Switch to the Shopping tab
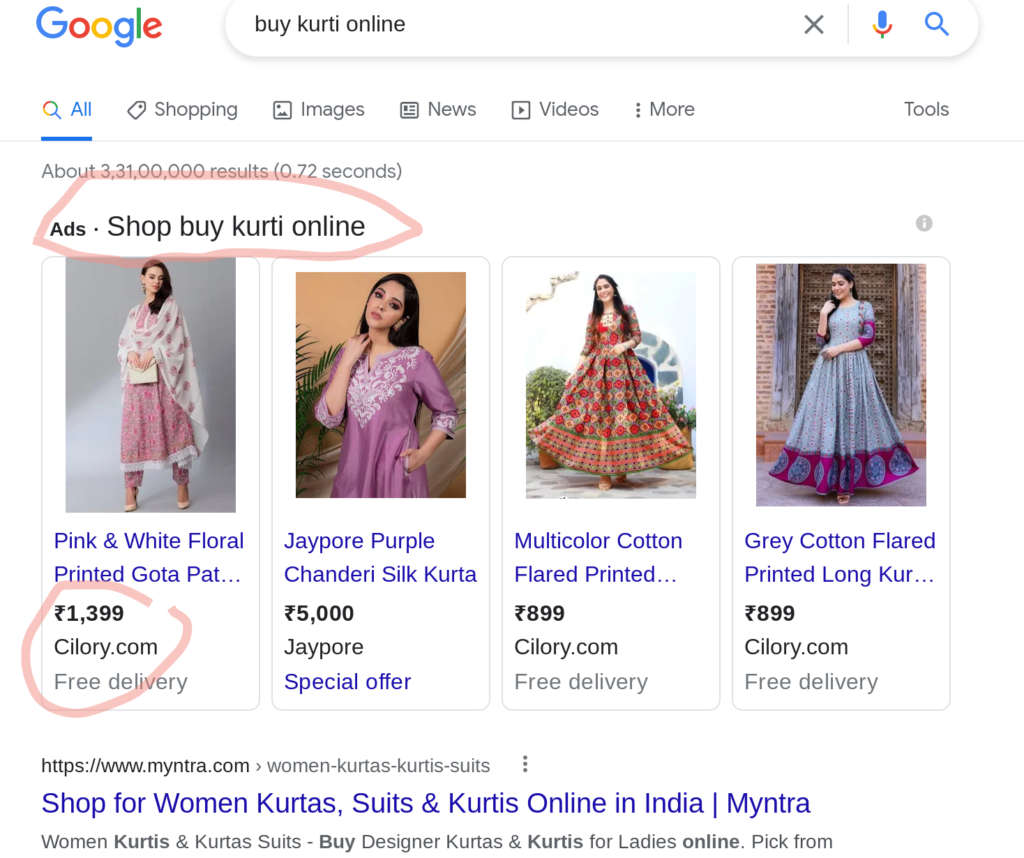 coord(182,110)
